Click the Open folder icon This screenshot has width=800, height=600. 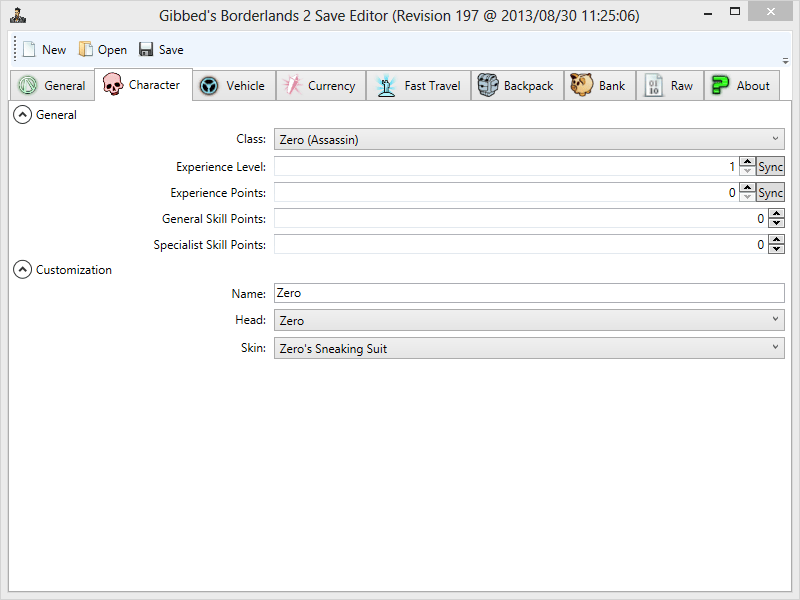coord(85,49)
